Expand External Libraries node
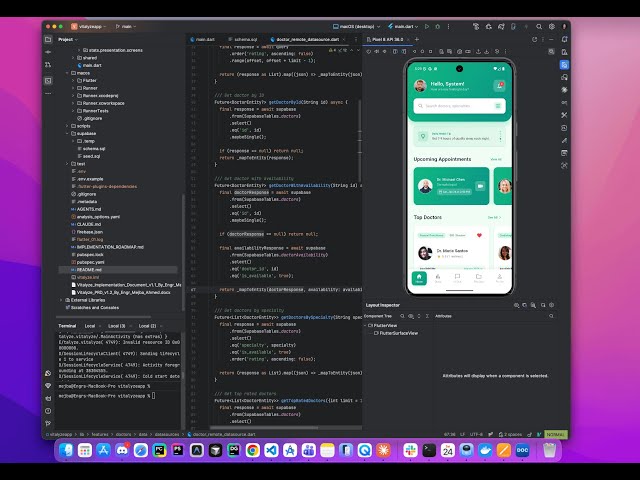 point(62,300)
